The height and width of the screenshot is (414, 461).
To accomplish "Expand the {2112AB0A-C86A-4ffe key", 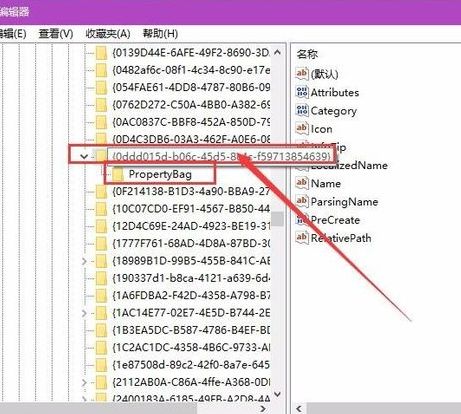I will click(84, 382).
